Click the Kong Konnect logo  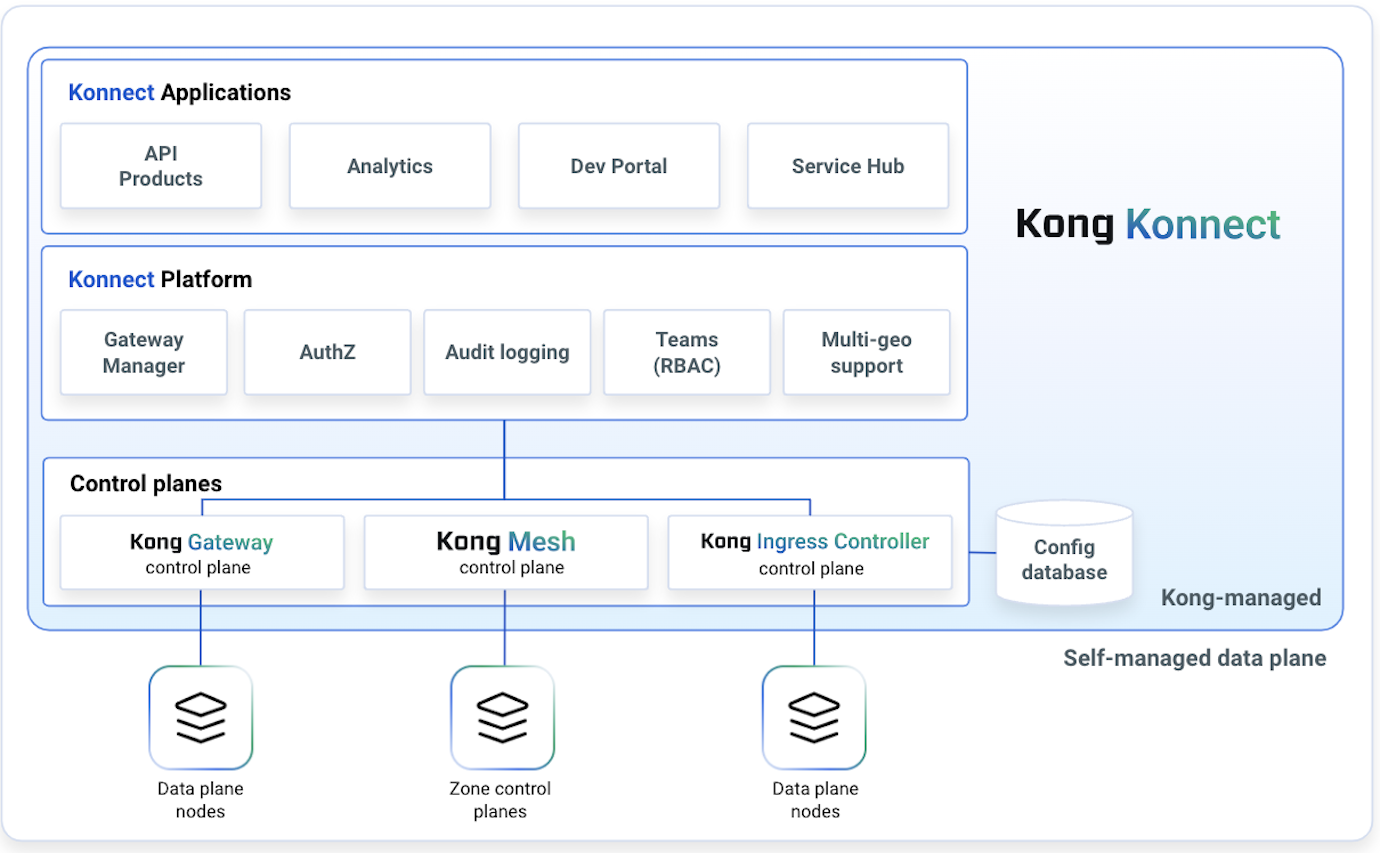[1146, 224]
